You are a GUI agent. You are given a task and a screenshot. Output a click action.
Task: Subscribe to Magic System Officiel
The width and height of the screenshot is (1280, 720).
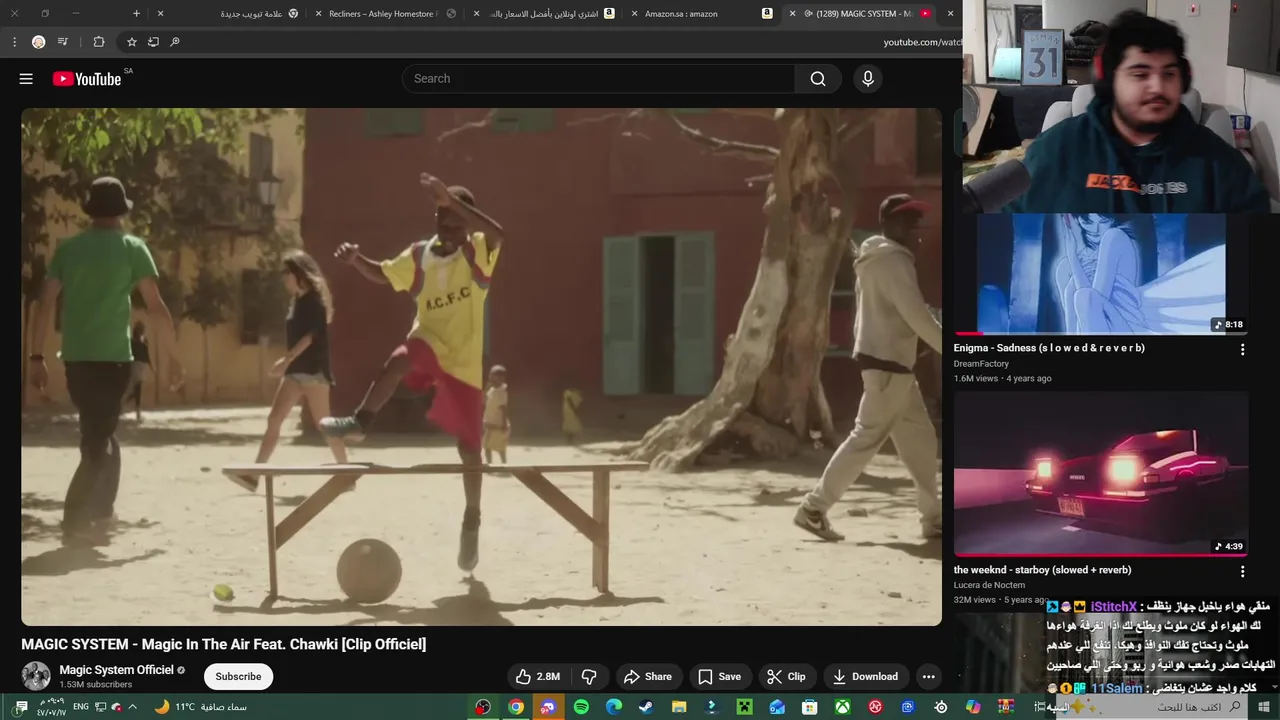click(238, 677)
